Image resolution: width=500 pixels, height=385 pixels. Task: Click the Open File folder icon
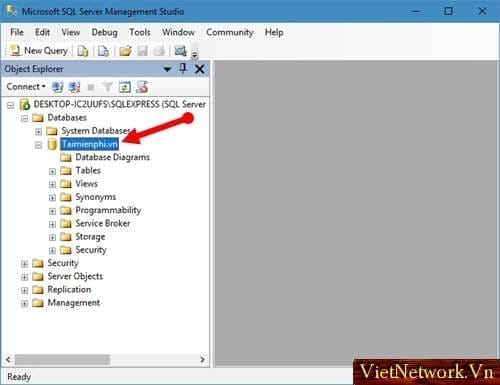125,51
